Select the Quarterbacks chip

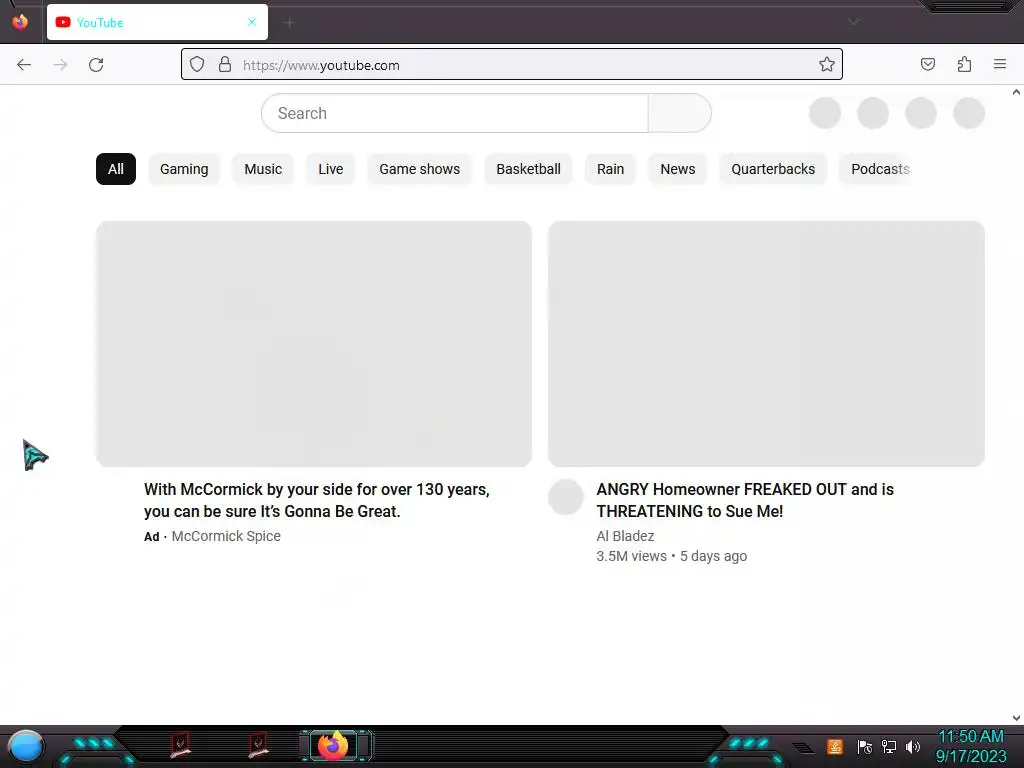pyautogui.click(x=773, y=169)
